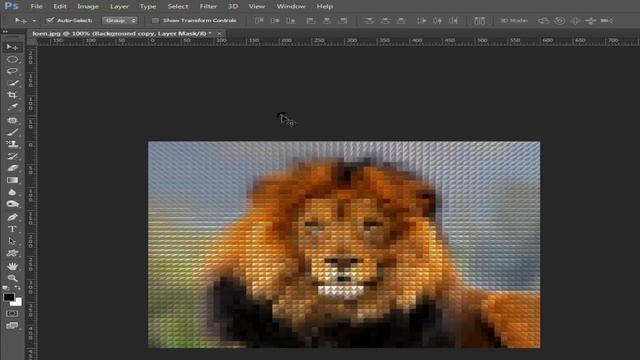Viewport: 640px width, 360px height.
Task: Open the 3D menu
Action: pyautogui.click(x=233, y=6)
